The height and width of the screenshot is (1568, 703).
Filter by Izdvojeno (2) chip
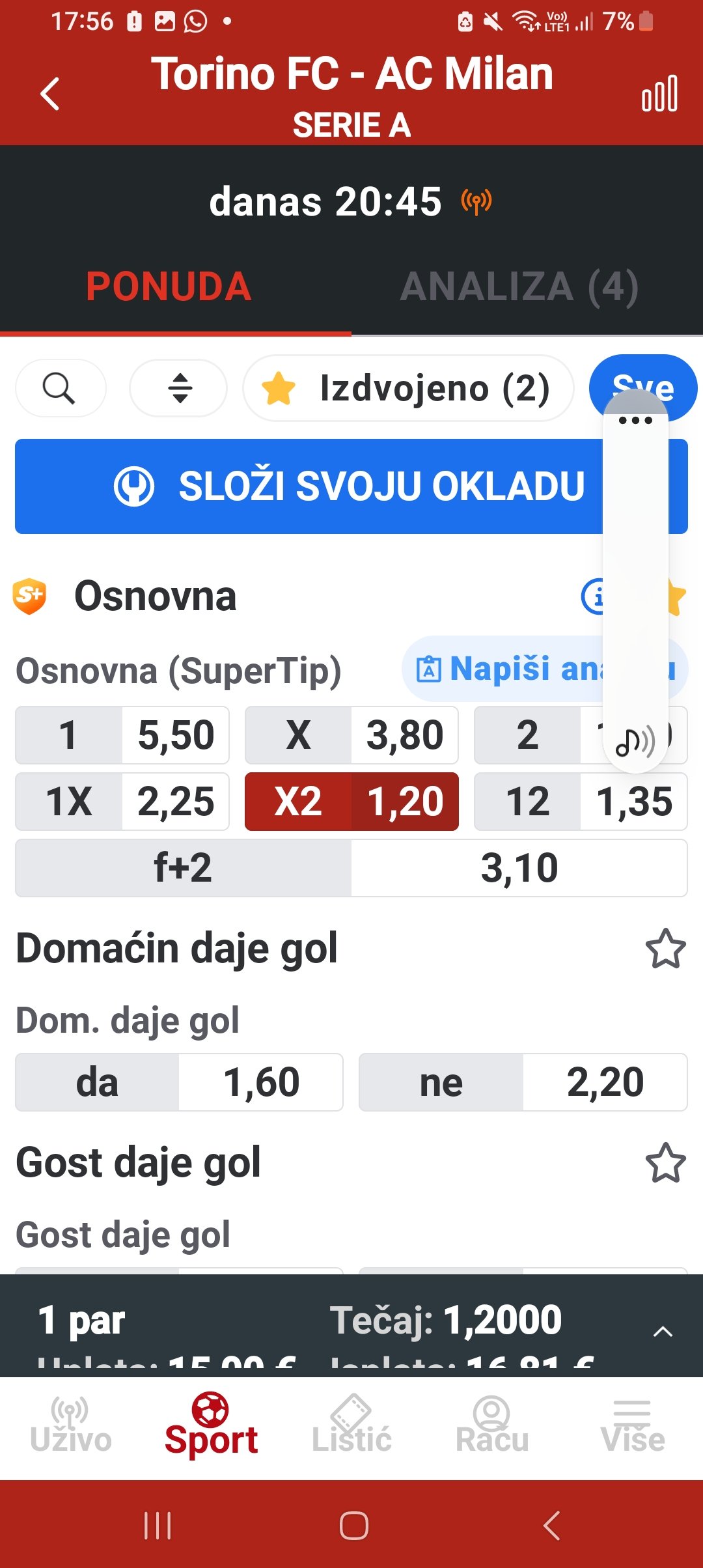(x=408, y=389)
